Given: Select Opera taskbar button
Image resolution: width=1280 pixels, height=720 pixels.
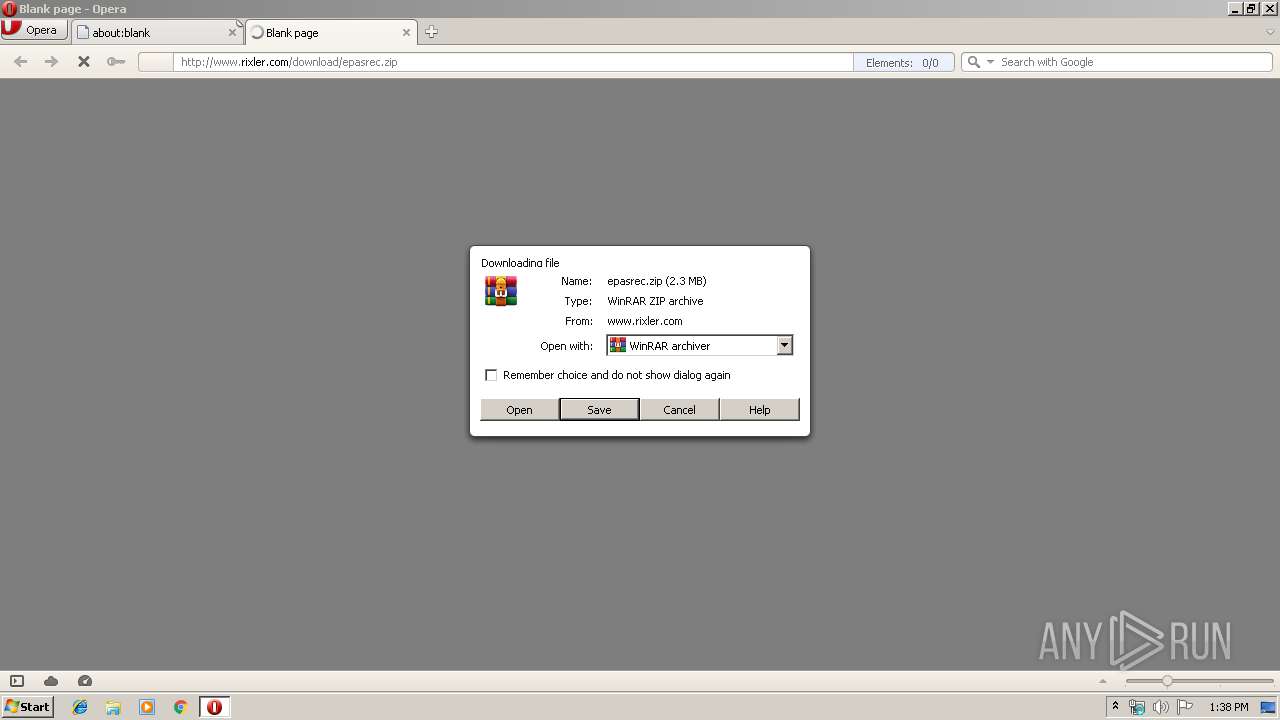Looking at the screenshot, I should (214, 707).
